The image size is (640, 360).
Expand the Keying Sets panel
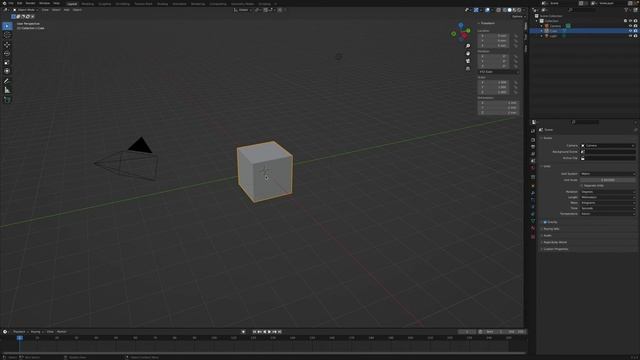click(x=551, y=229)
